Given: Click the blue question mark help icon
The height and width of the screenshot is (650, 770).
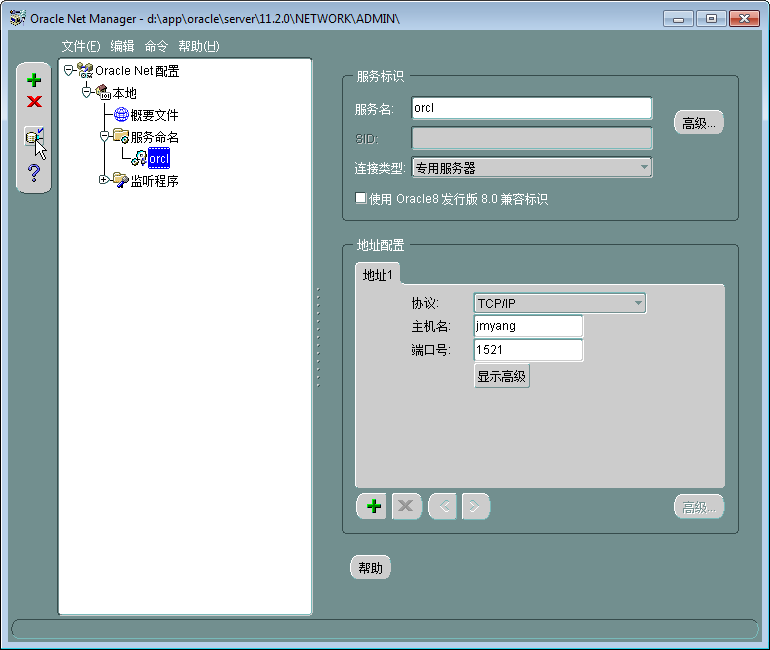Looking at the screenshot, I should coord(34,173).
